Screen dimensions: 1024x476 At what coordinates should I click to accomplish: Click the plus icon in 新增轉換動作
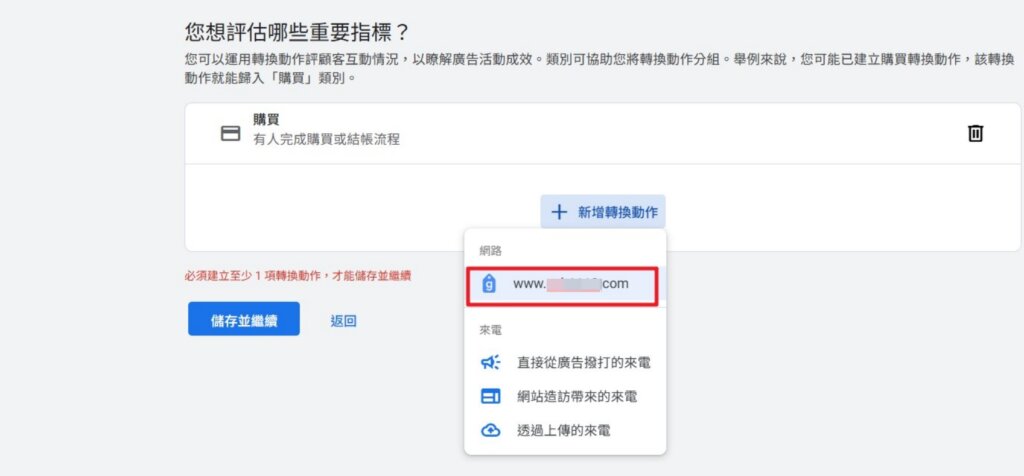point(560,212)
